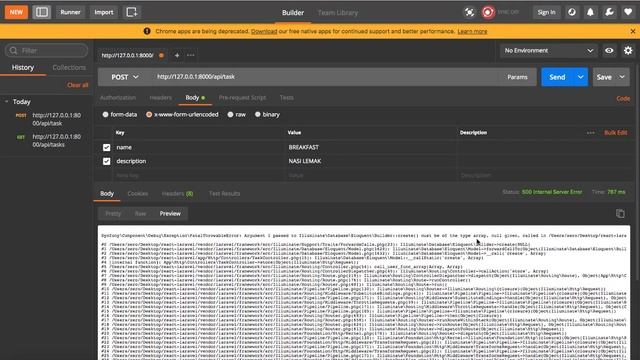
Task: Select the form-data radio button
Action: (105, 115)
